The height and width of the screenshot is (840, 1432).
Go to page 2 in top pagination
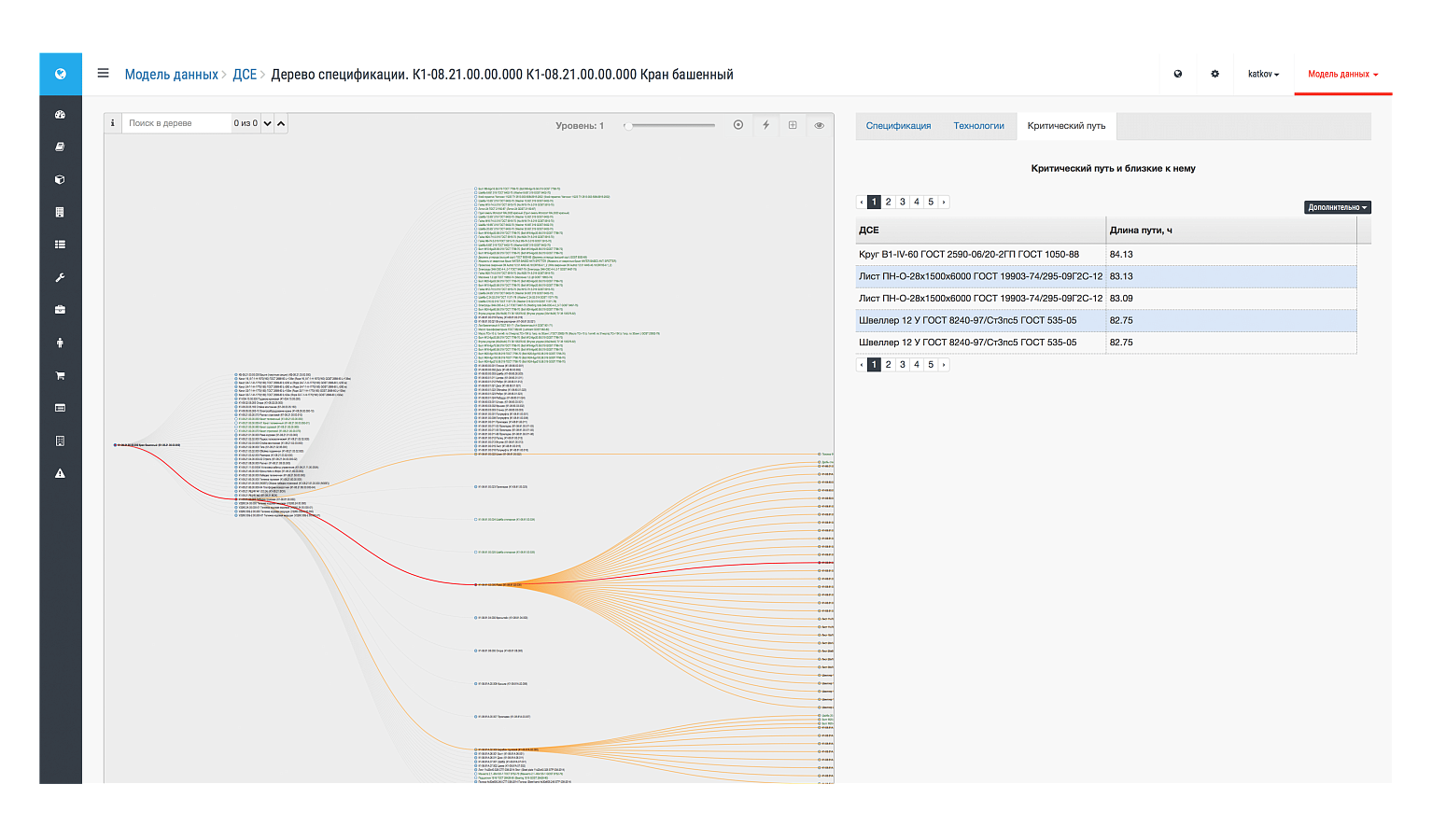click(x=888, y=202)
